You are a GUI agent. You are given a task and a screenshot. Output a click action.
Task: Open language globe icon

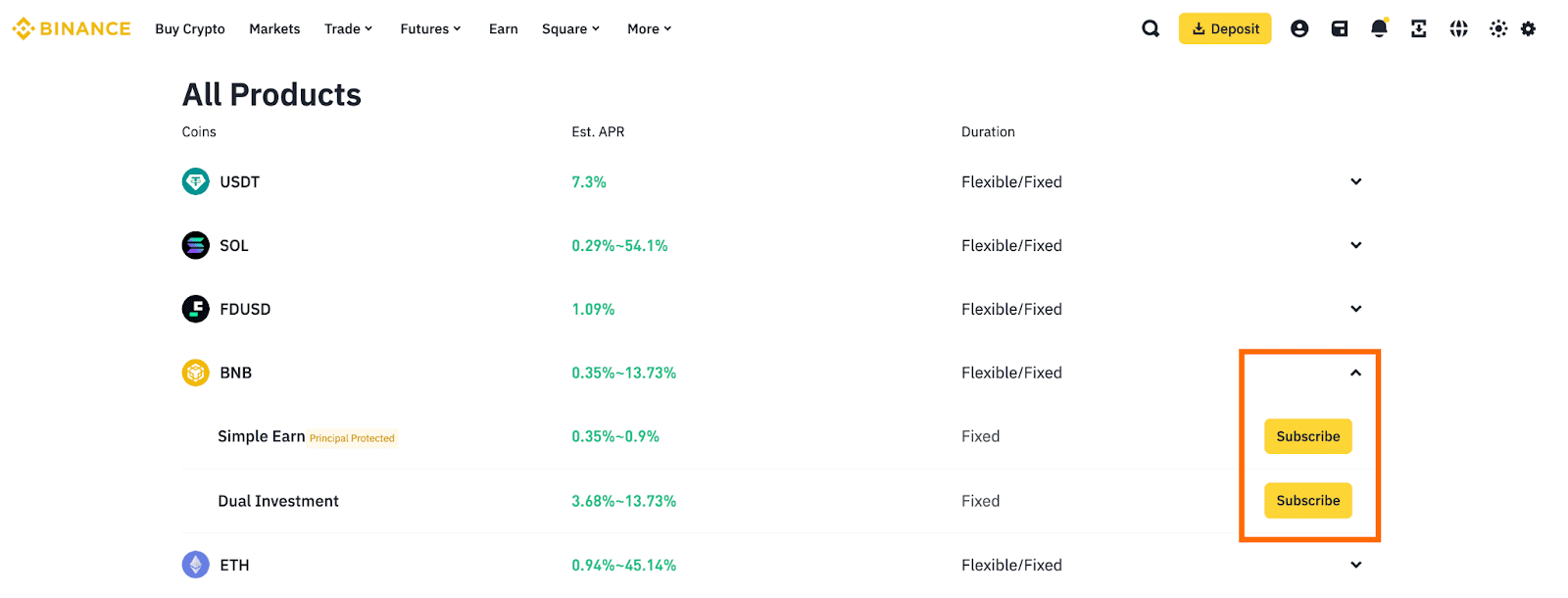pos(1459,29)
